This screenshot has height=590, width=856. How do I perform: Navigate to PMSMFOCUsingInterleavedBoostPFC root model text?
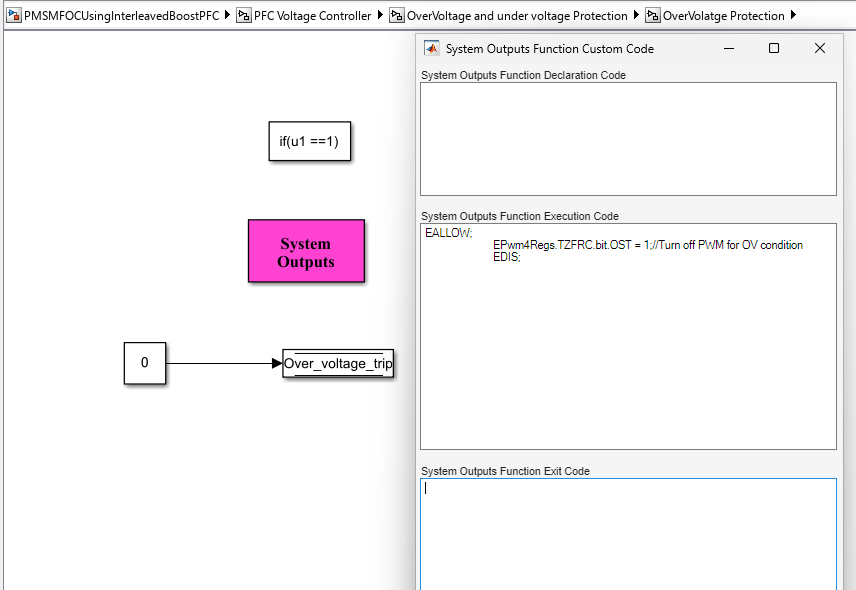121,15
